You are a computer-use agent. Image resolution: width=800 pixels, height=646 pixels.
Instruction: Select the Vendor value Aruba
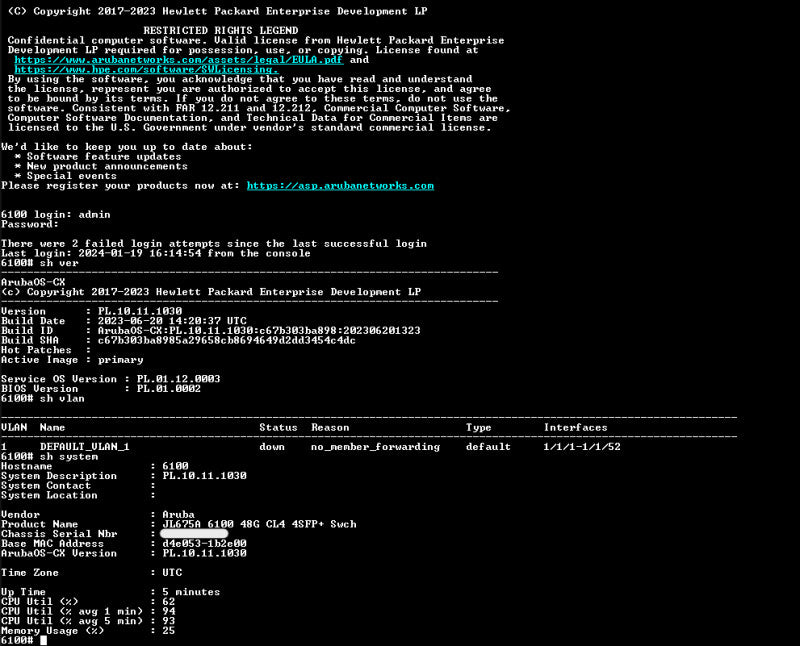point(179,515)
